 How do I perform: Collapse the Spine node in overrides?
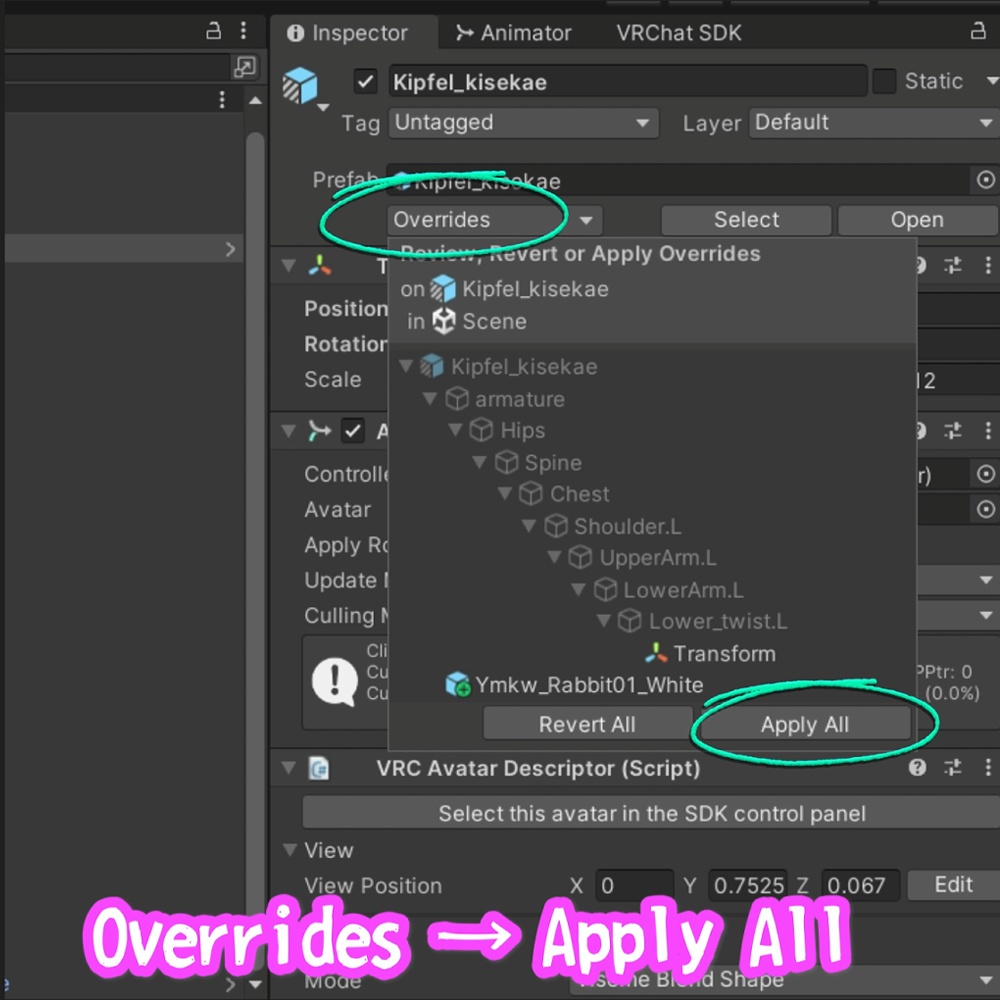480,462
